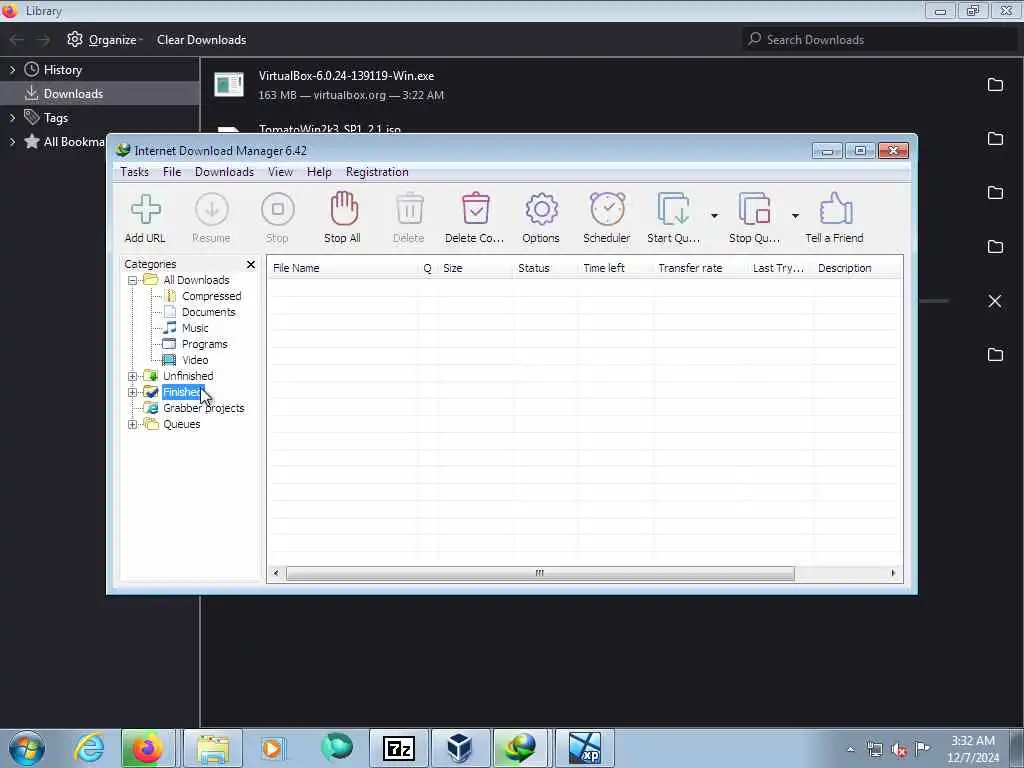This screenshot has height=768, width=1024.
Task: Select All Downloads in Categories
Action: 196,280
